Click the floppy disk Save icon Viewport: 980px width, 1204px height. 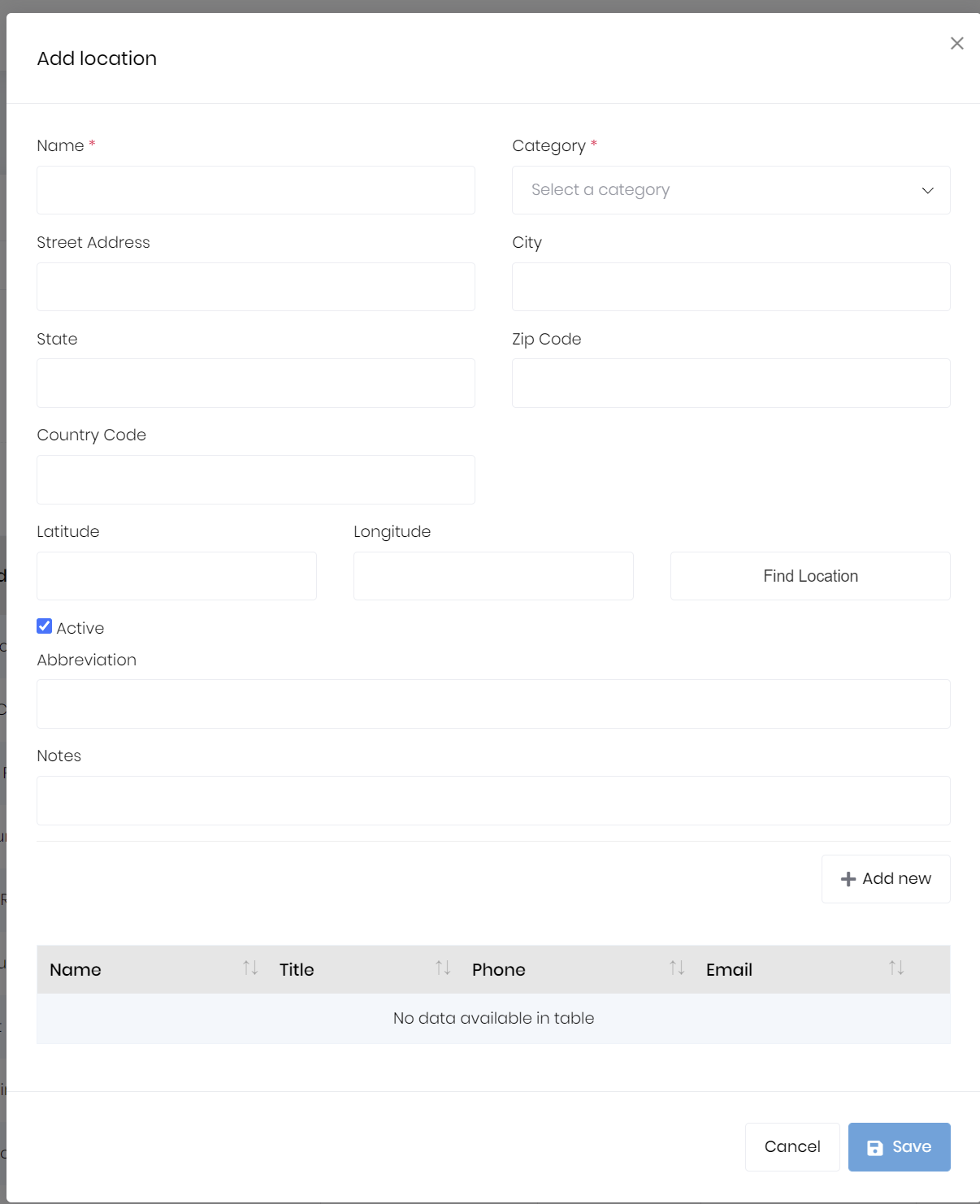coord(875,1147)
